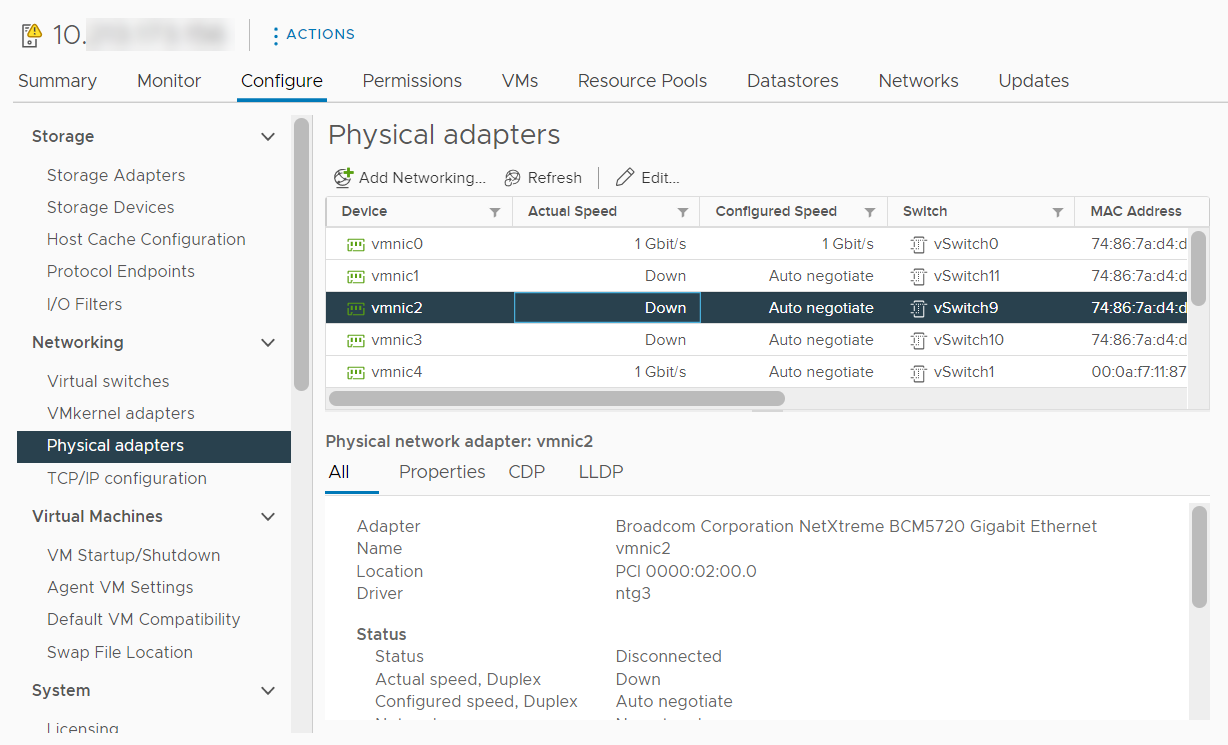The height and width of the screenshot is (745, 1228).
Task: Click the vSwitch1 switch icon
Action: point(918,372)
